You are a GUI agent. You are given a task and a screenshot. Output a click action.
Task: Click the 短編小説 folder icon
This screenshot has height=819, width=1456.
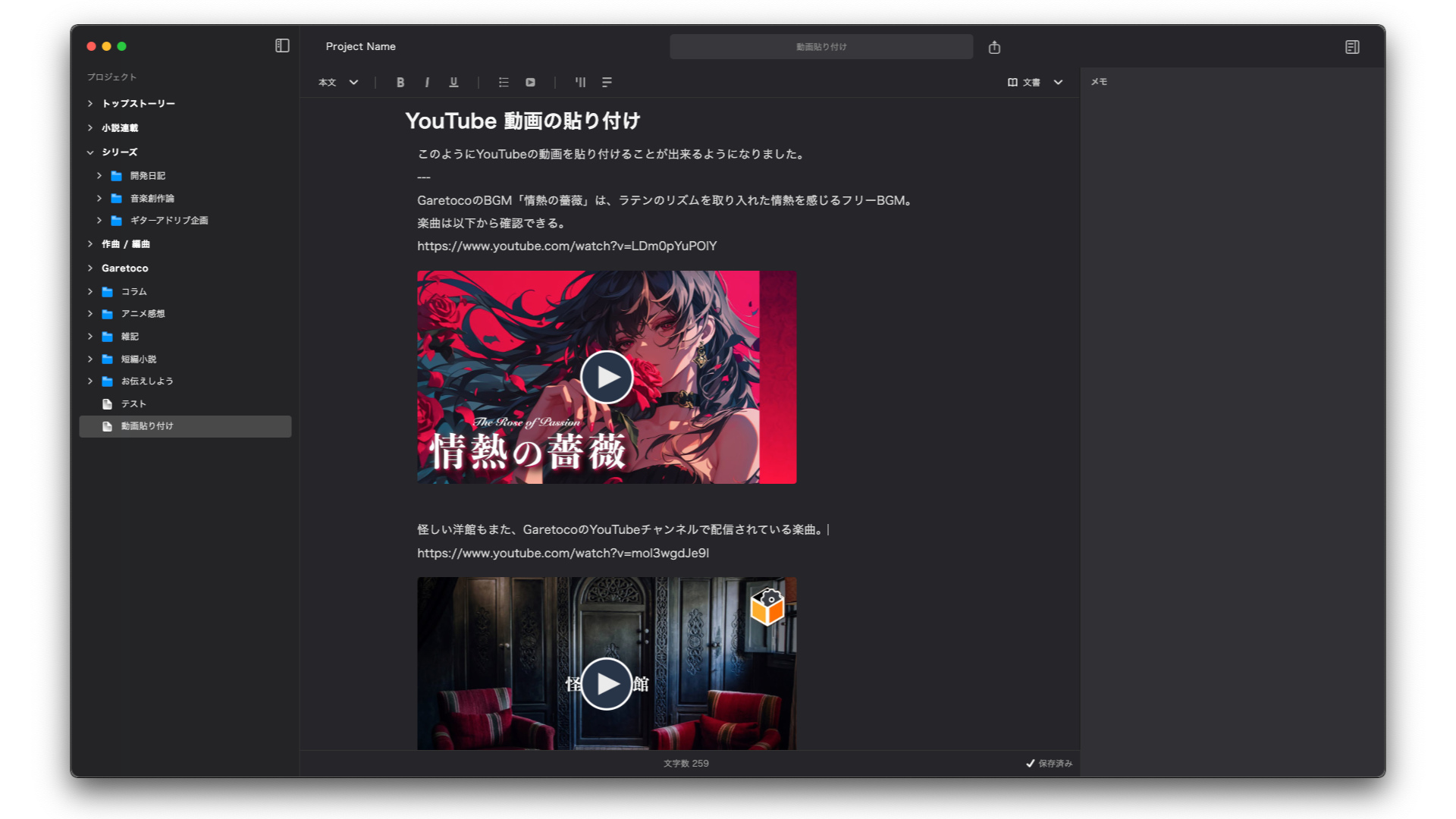107,359
